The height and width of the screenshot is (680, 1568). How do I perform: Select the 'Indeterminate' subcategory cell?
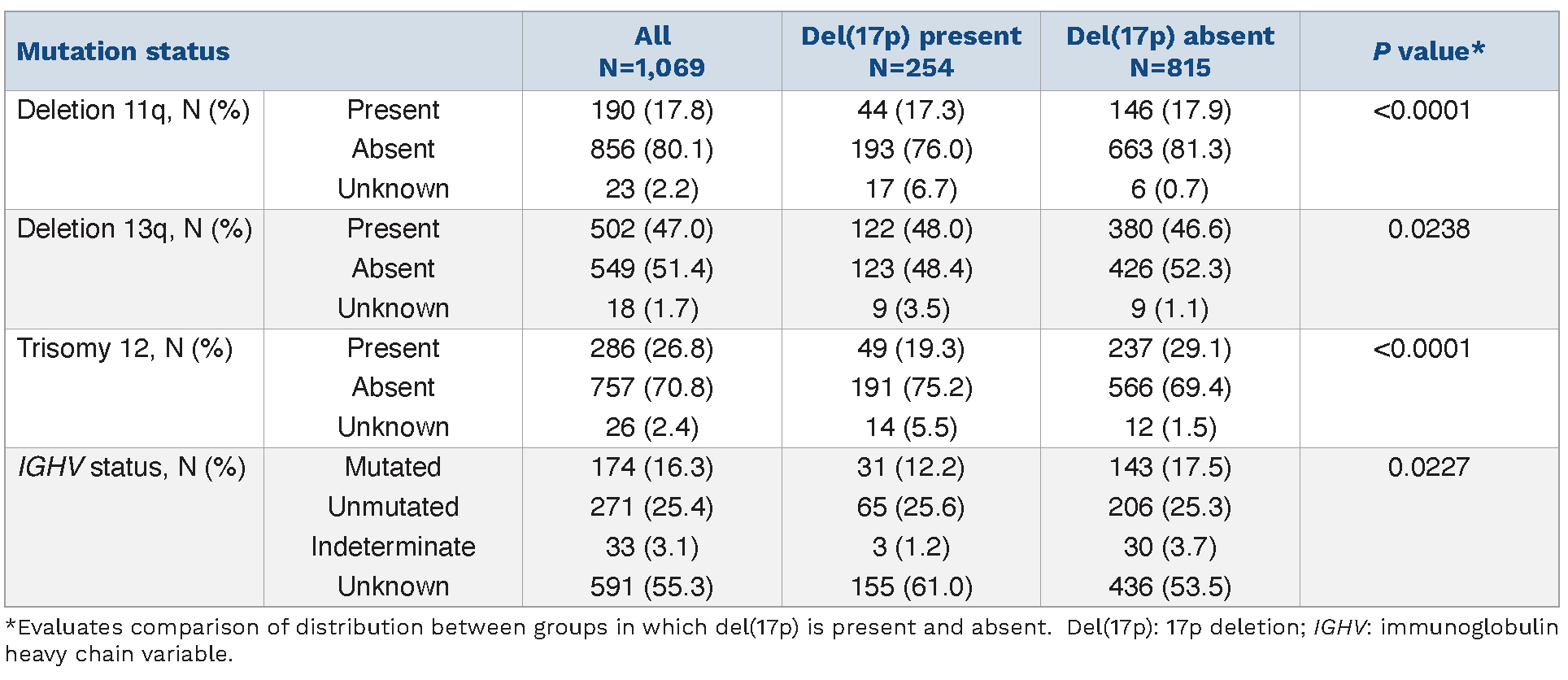[393, 547]
